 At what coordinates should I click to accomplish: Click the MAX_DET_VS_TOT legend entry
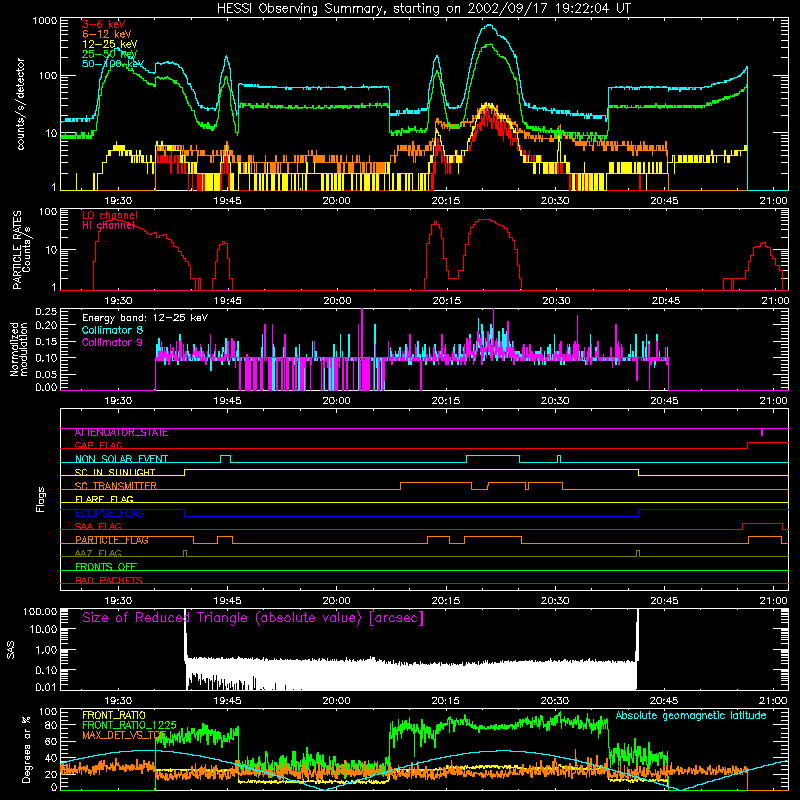pos(124,735)
